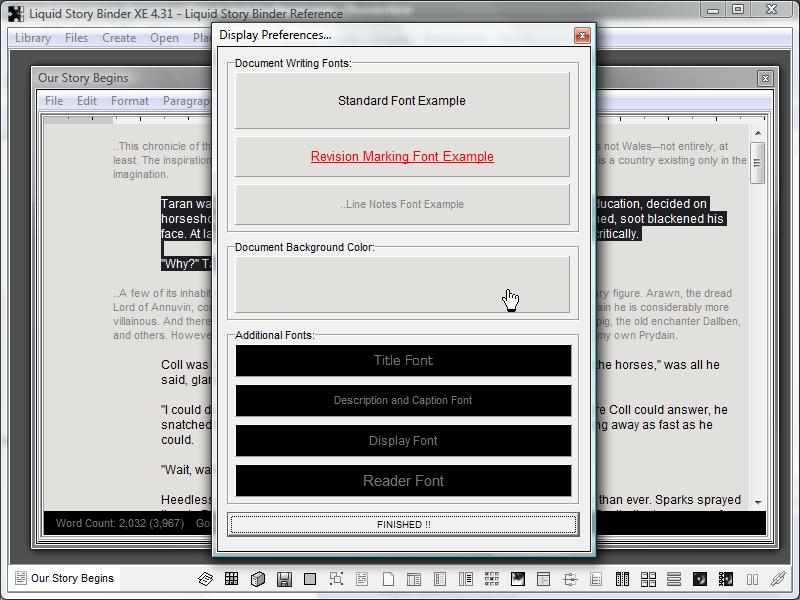Click the pen icon at toolbar's right end
Image resolution: width=800 pixels, height=600 pixels.
[x=778, y=579]
